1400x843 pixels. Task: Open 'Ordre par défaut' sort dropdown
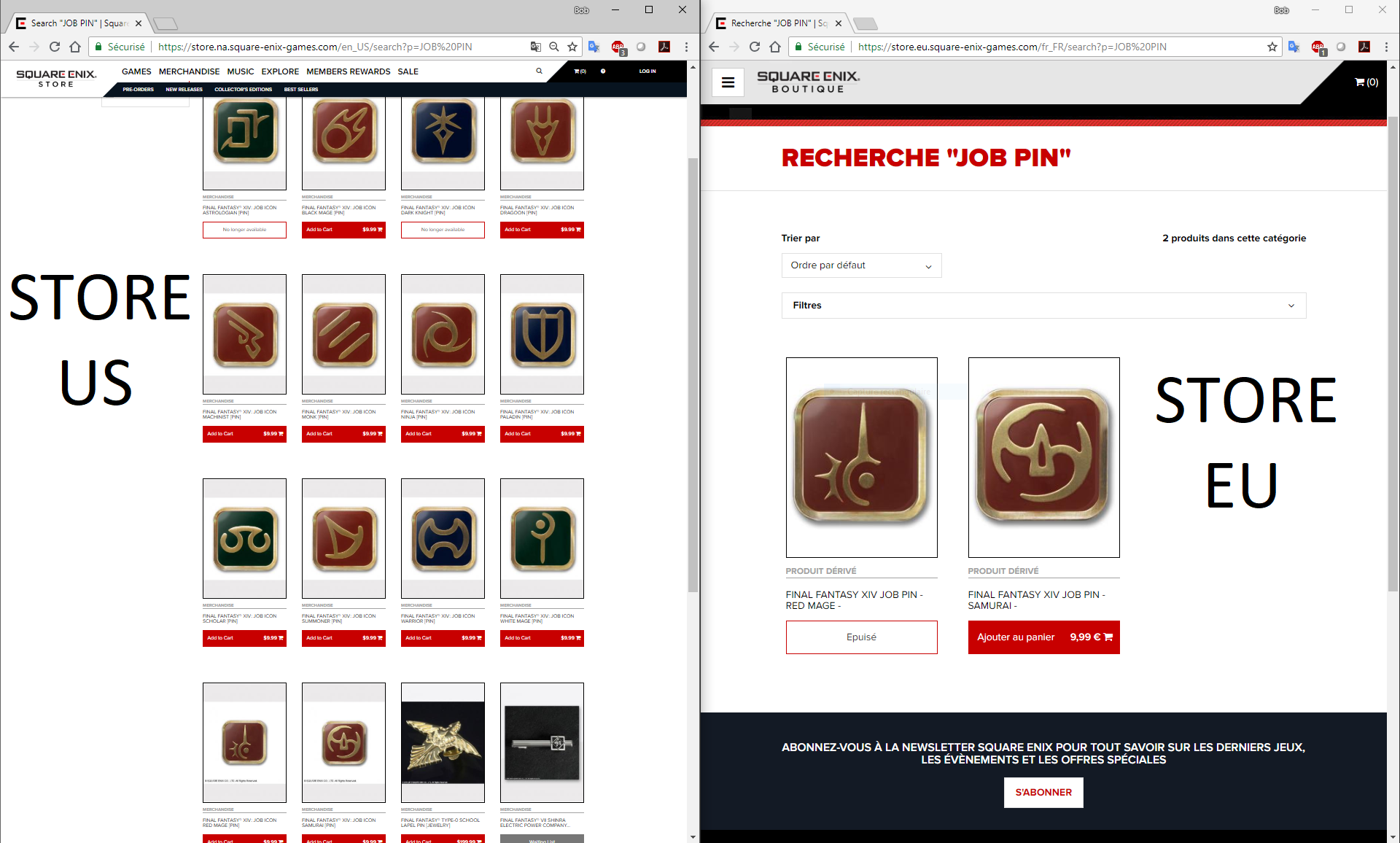pyautogui.click(x=861, y=265)
